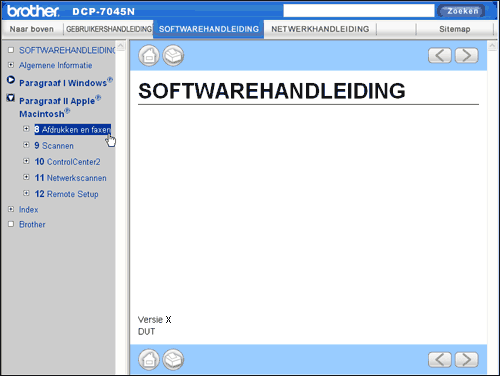Click box icon beside Brother tree item
The image size is (500, 376).
(x=11, y=224)
